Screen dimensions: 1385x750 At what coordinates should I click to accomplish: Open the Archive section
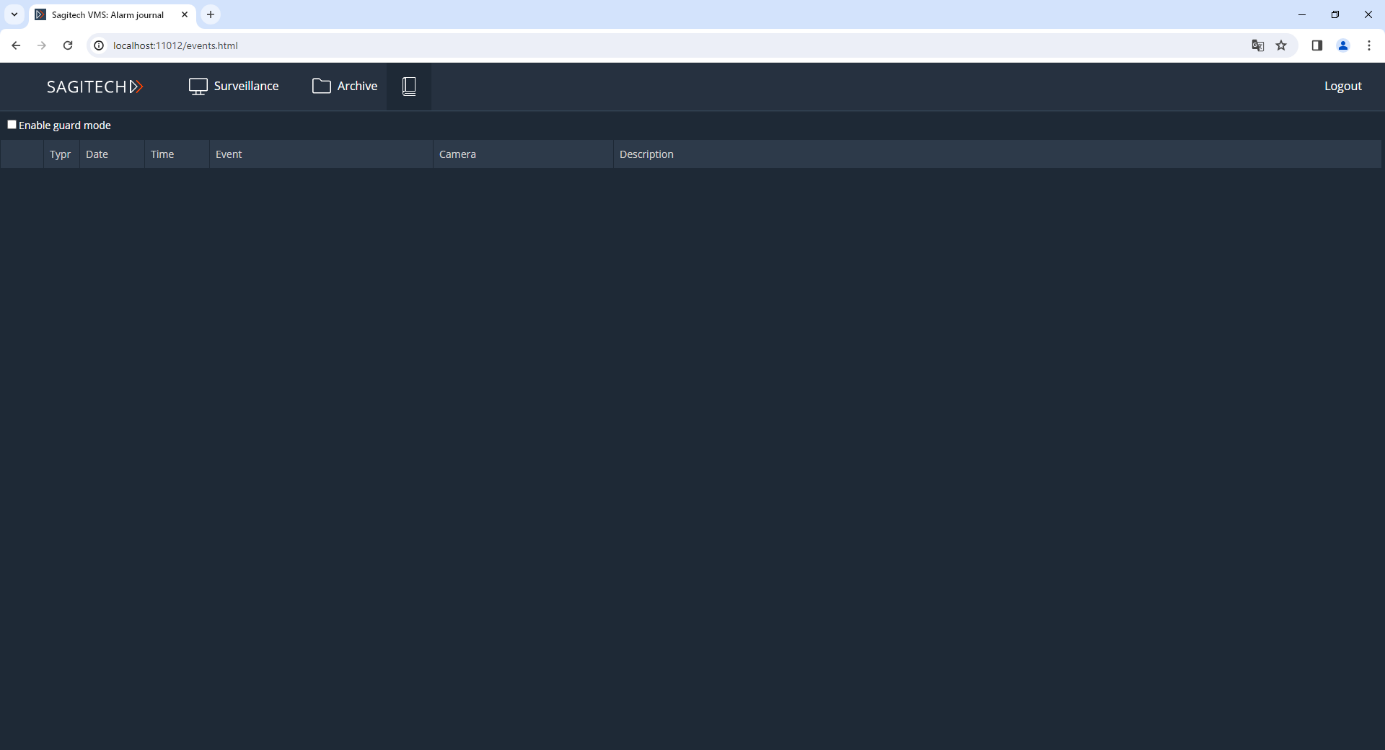tap(345, 86)
